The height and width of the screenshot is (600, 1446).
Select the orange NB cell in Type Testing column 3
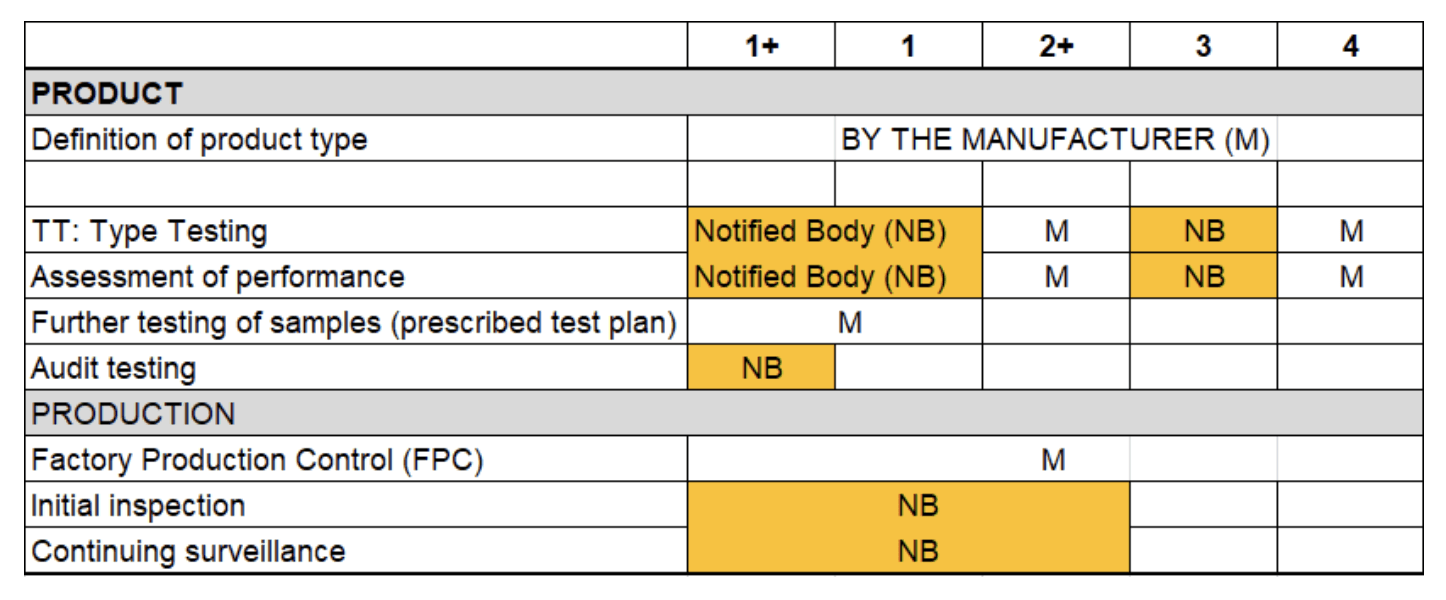coord(1203,231)
